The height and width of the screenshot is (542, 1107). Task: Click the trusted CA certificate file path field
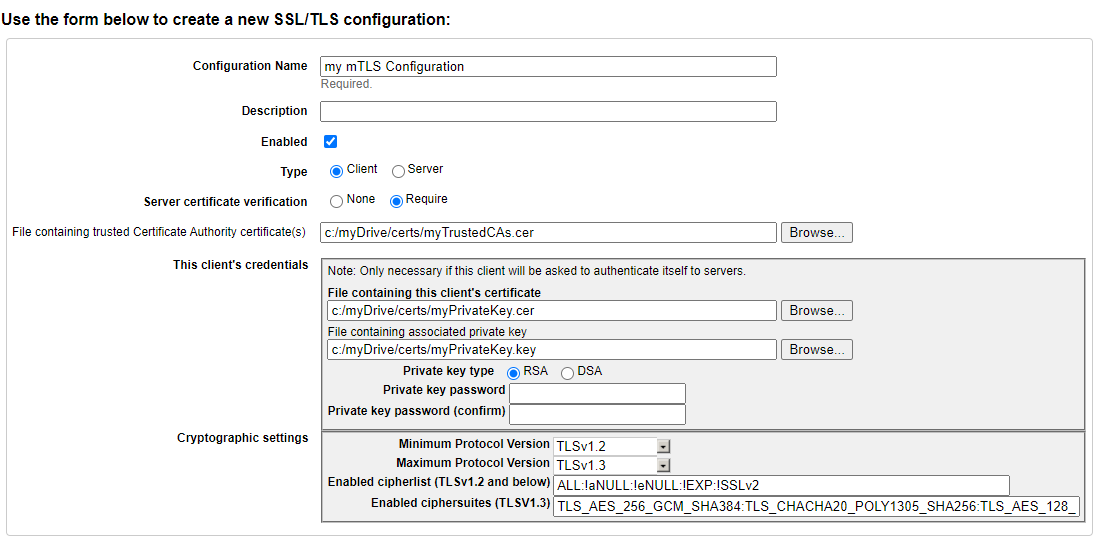548,233
